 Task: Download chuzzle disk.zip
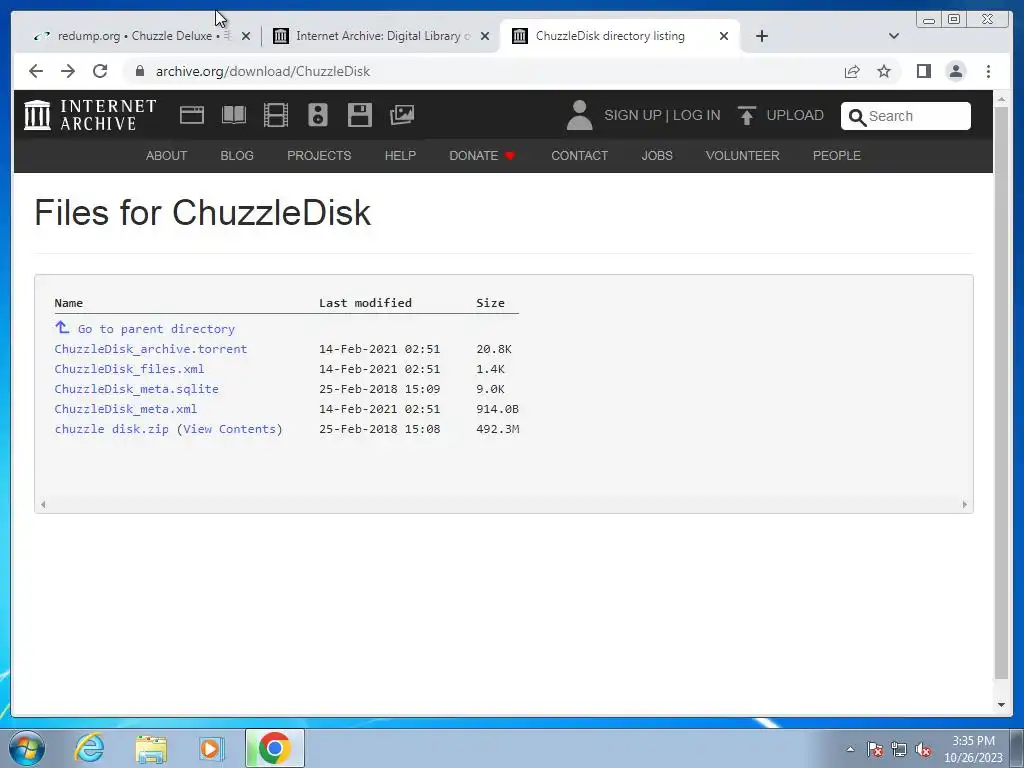click(x=112, y=429)
